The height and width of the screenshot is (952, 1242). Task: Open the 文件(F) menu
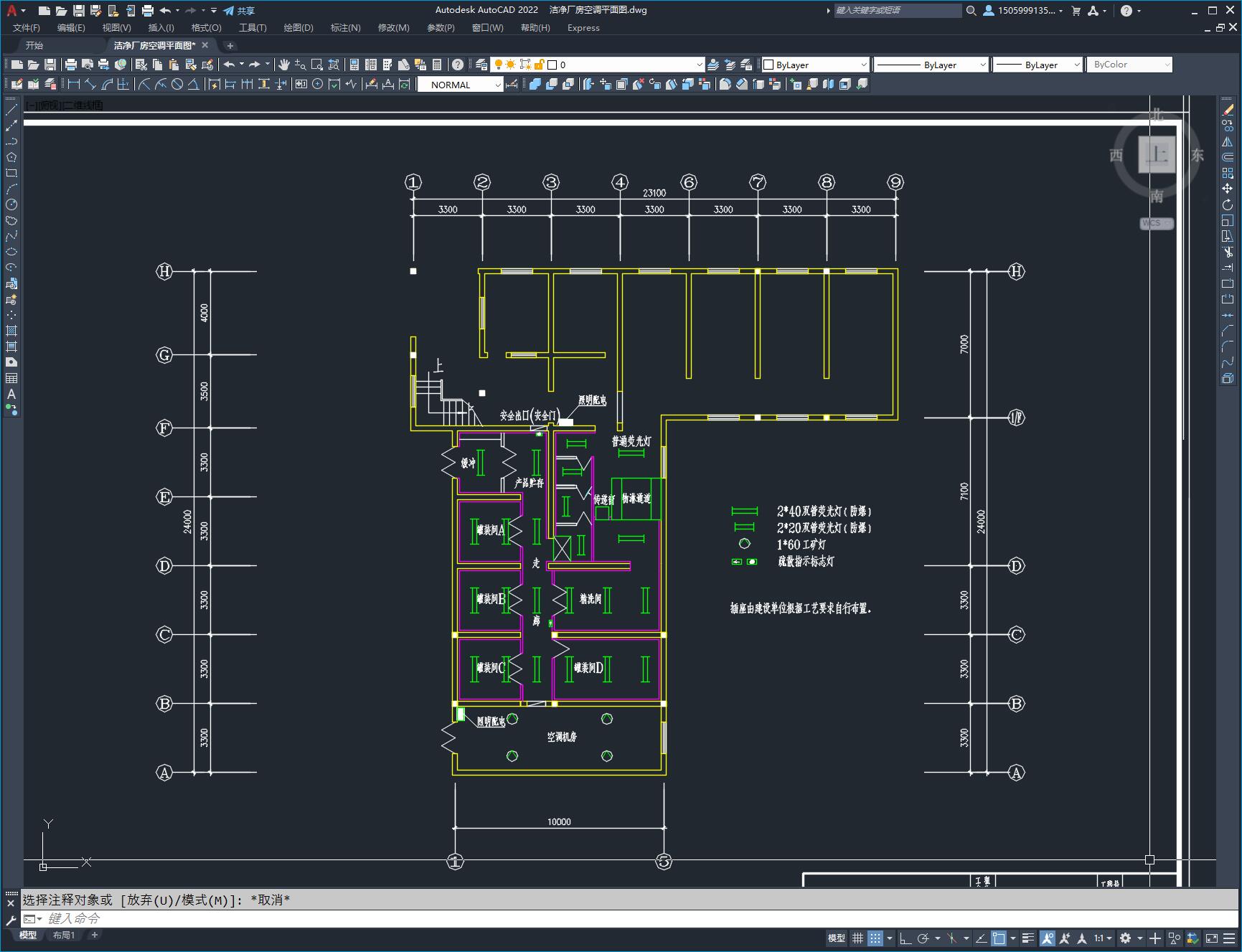pos(27,28)
